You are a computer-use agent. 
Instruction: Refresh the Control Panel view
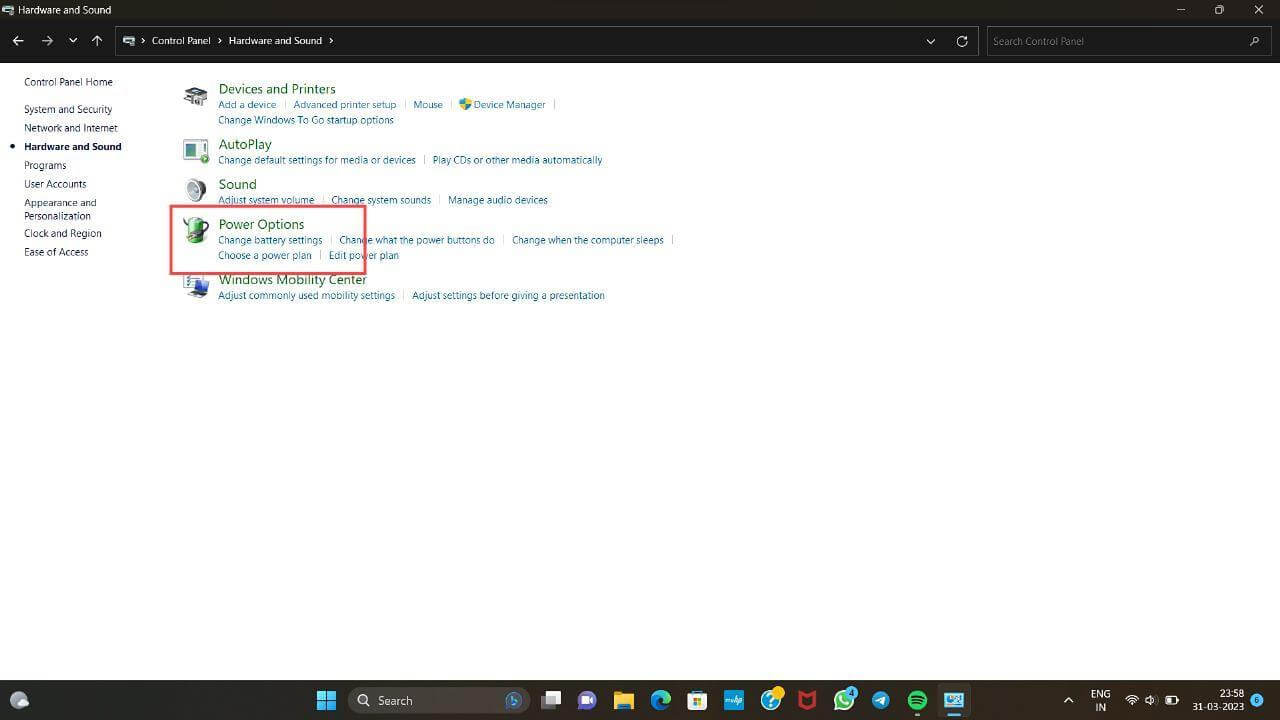pyautogui.click(x=962, y=41)
